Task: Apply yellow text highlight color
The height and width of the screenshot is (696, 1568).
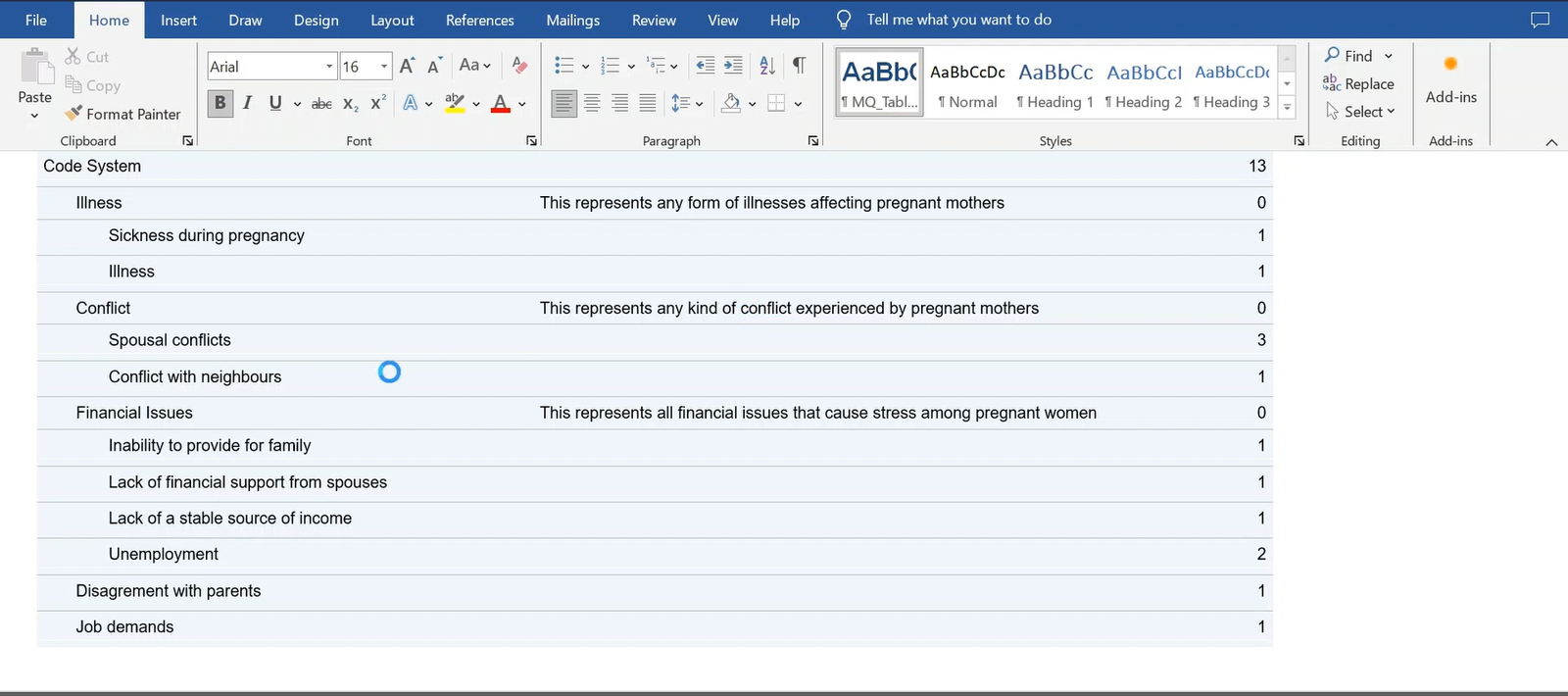Action: (455, 103)
